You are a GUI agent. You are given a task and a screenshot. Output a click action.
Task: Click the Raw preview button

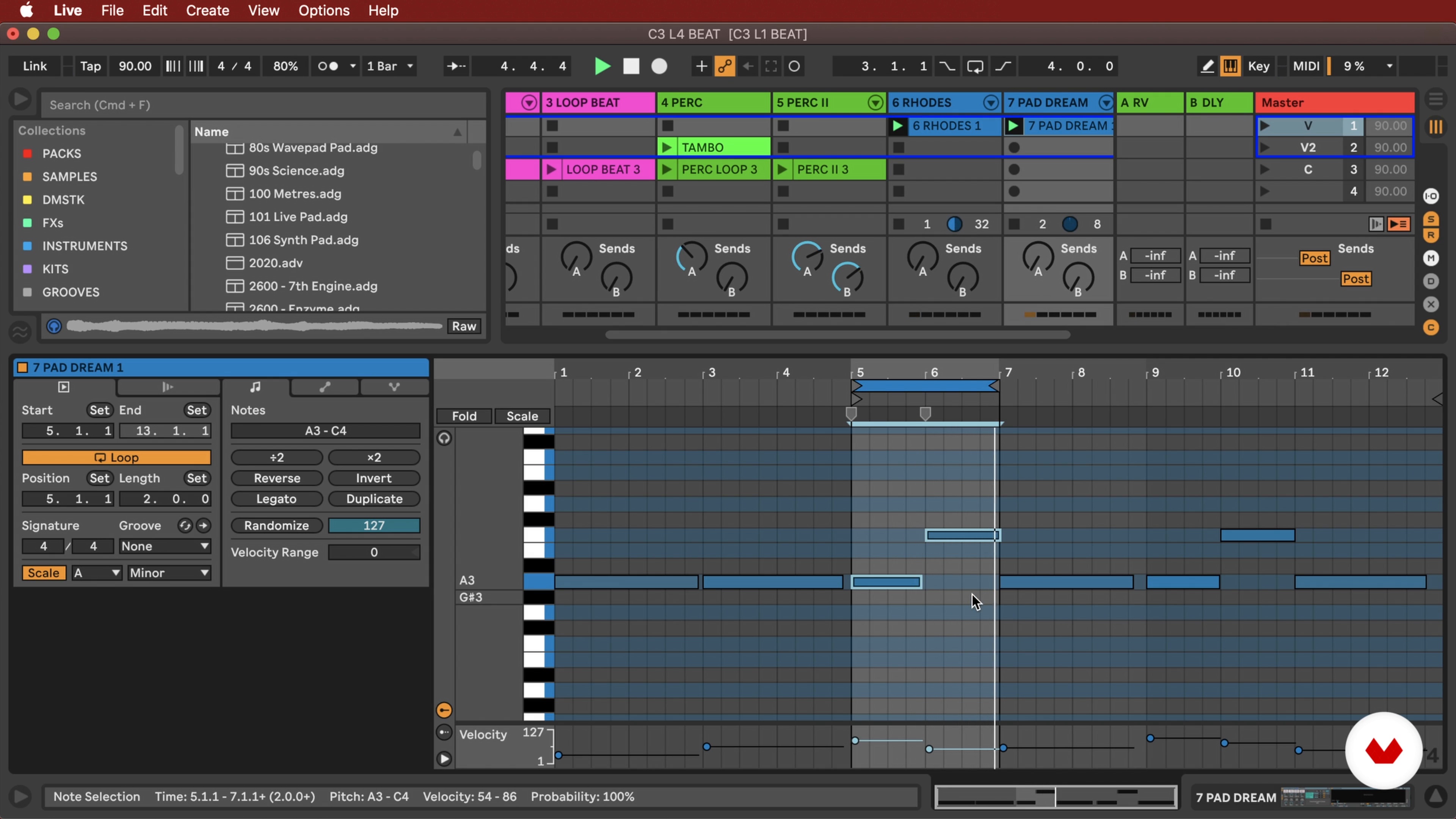[x=464, y=326]
